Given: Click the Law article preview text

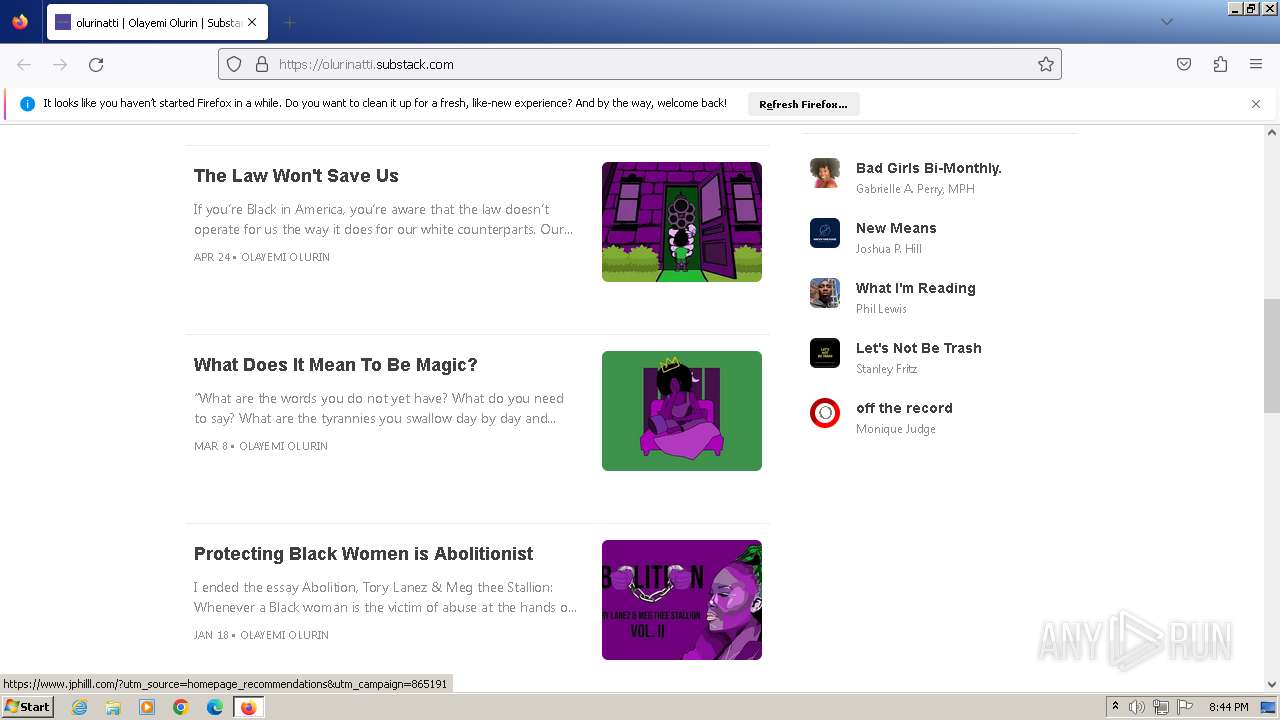Looking at the screenshot, I should coord(384,219).
